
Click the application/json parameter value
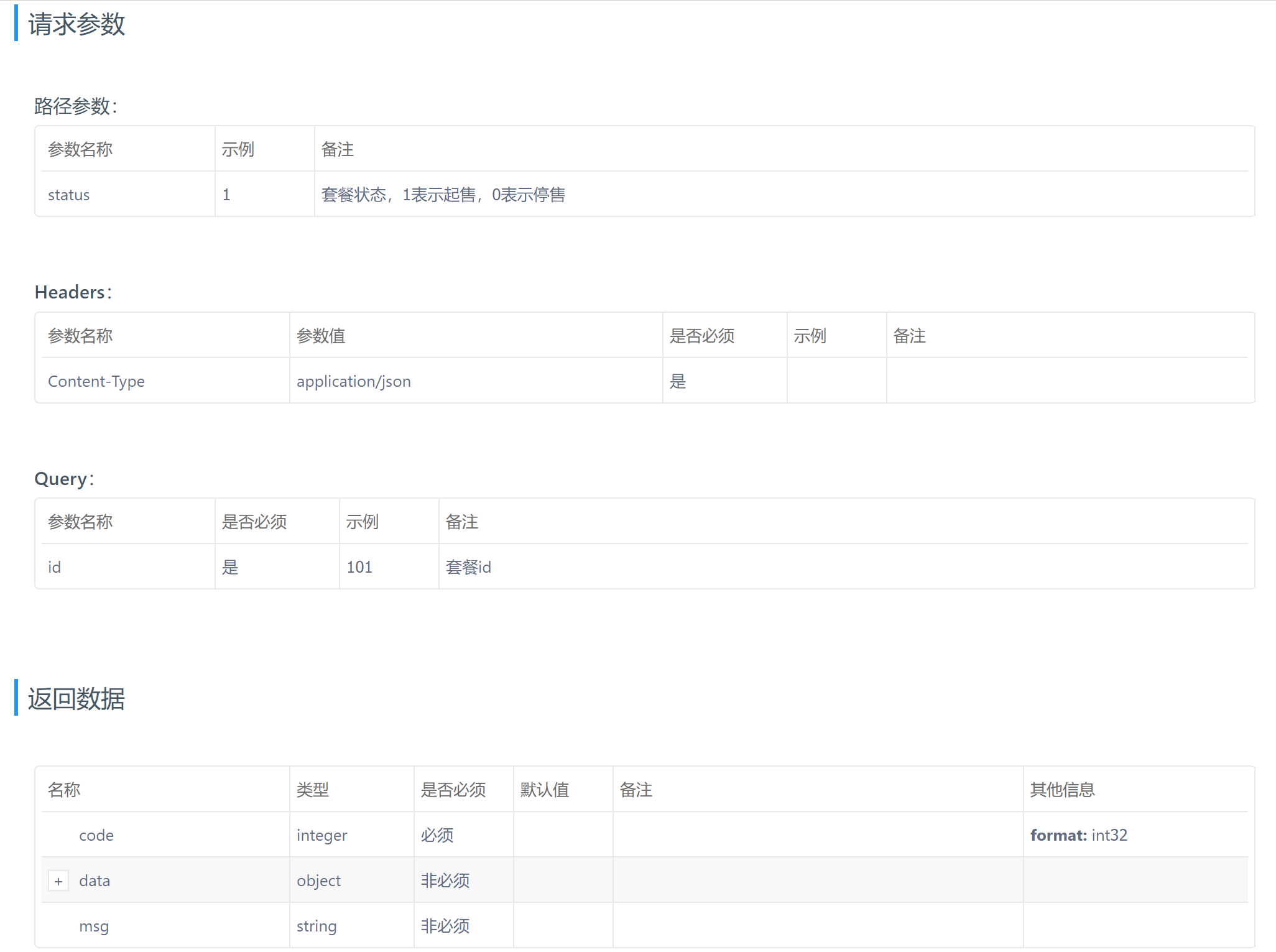(x=353, y=381)
